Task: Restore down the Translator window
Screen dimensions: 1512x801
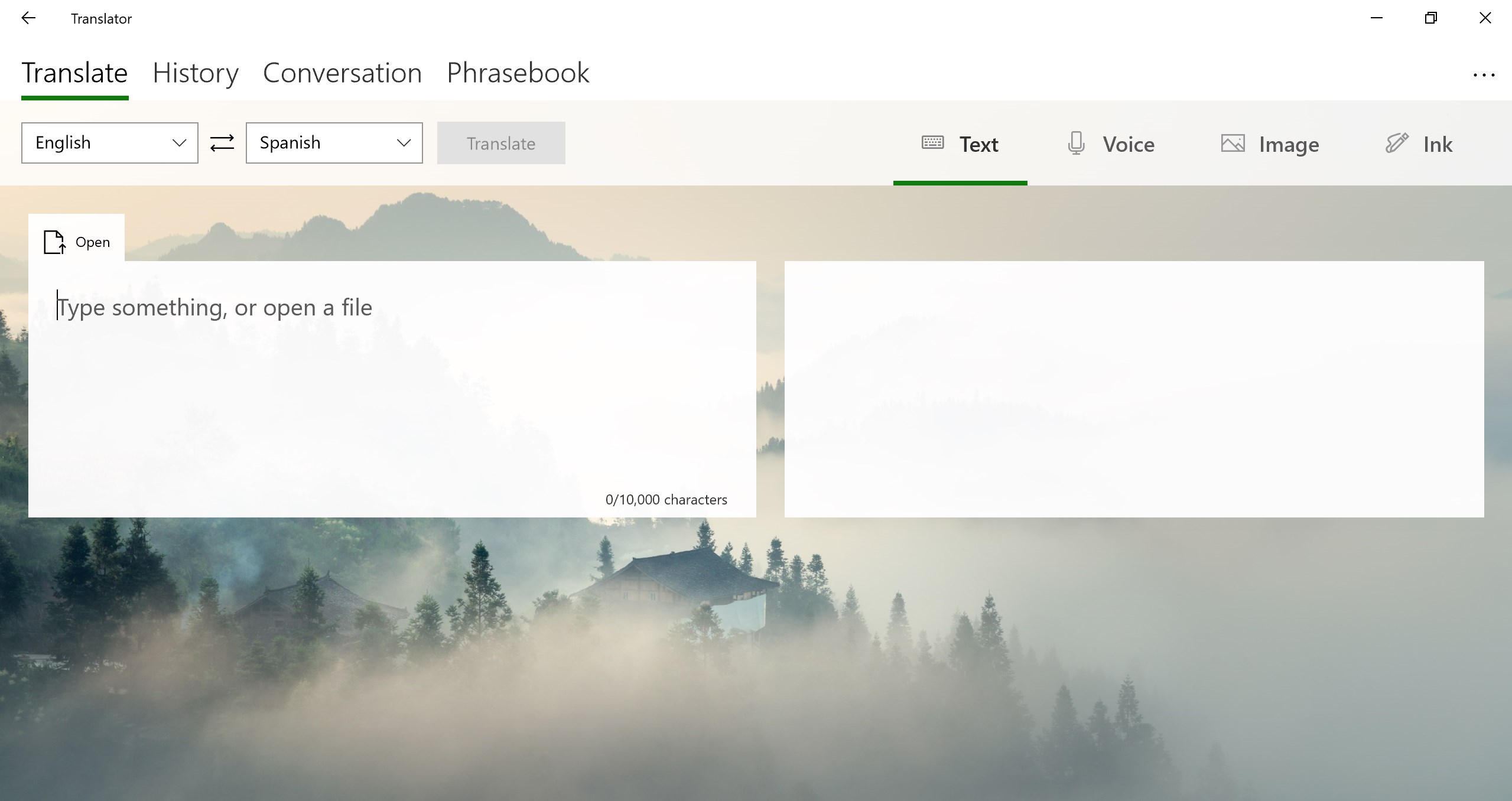Action: [1430, 18]
